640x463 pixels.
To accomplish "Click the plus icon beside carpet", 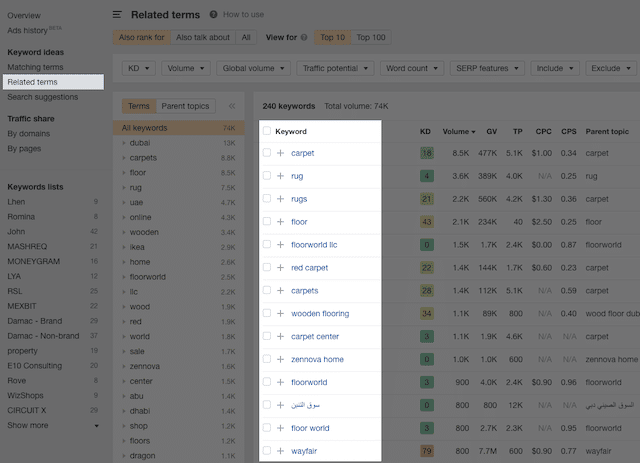I will (x=280, y=153).
